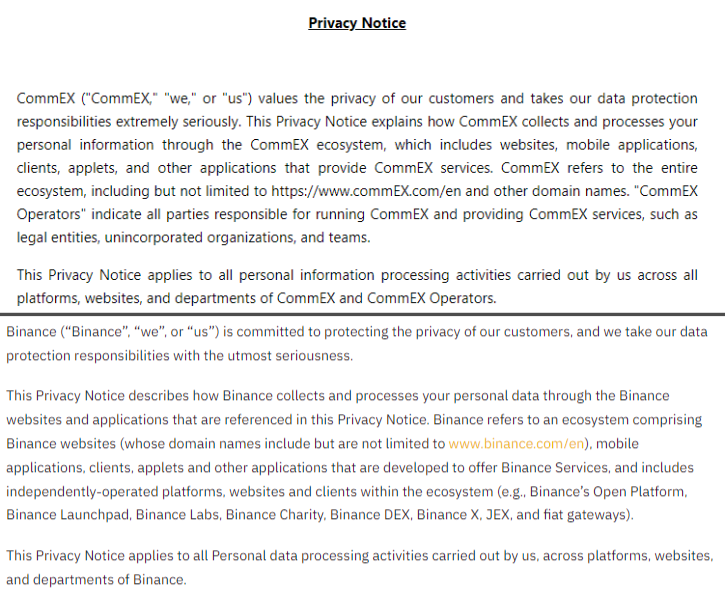The width and height of the screenshot is (725, 595).
Task: Click the words "Binance DEX"
Action: (x=382, y=515)
